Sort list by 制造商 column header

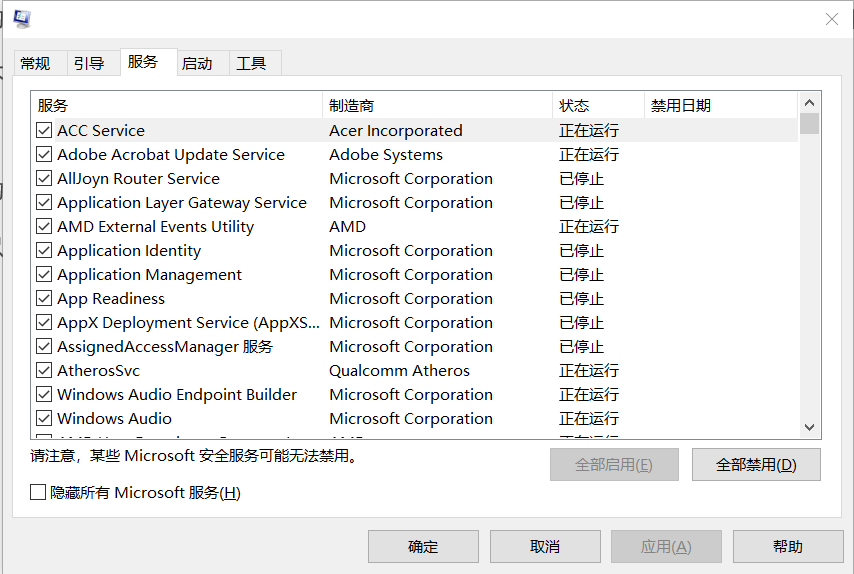[437, 105]
